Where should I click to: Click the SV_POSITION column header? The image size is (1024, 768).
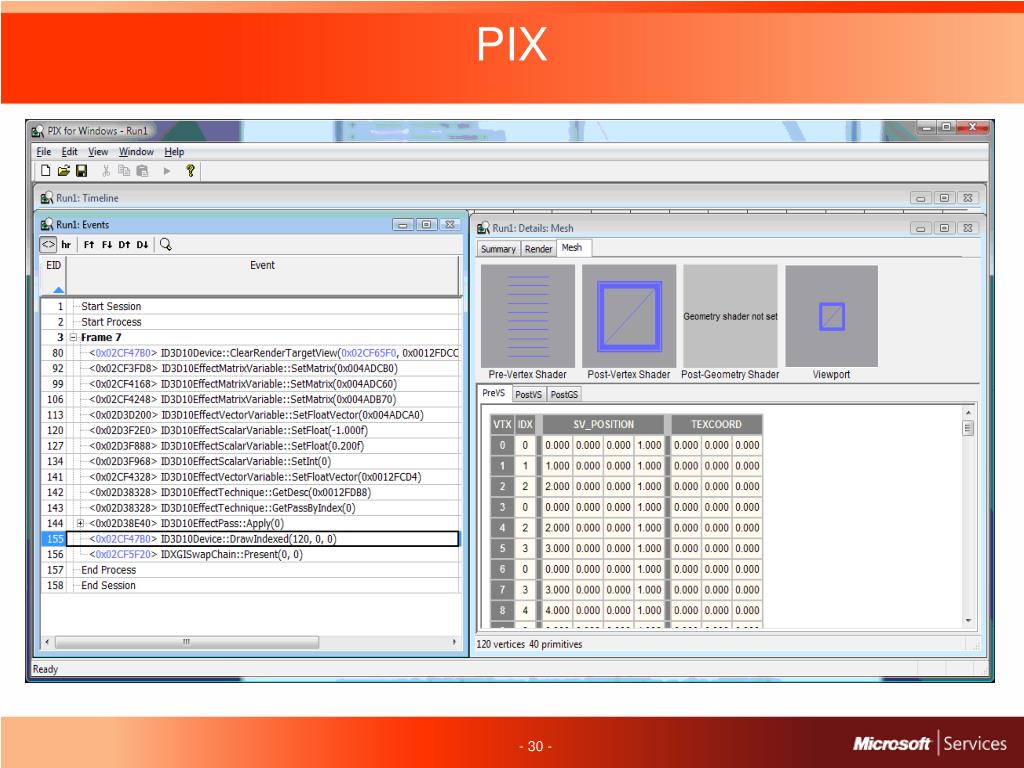(x=603, y=424)
